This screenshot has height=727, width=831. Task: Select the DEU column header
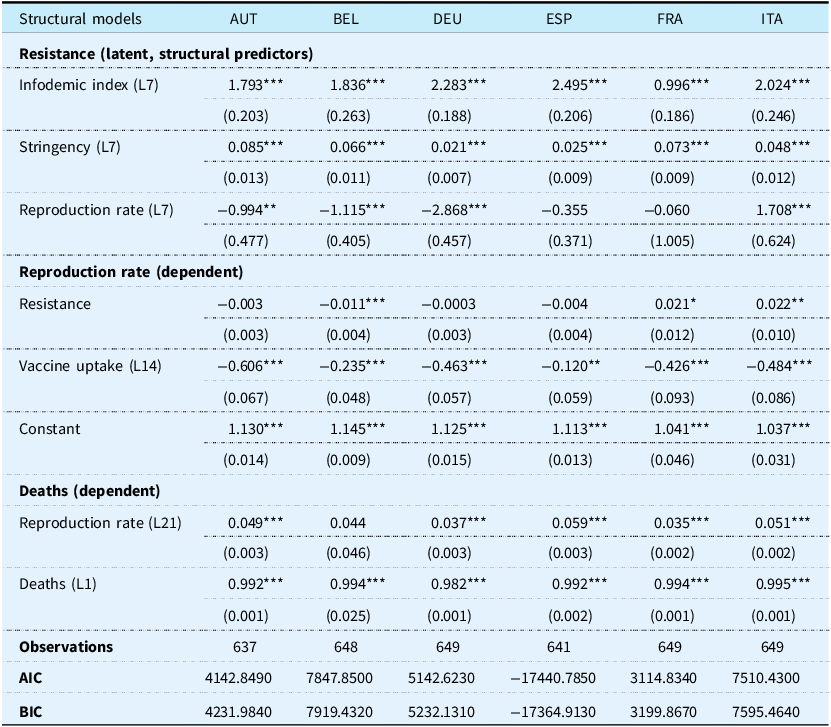click(x=447, y=19)
